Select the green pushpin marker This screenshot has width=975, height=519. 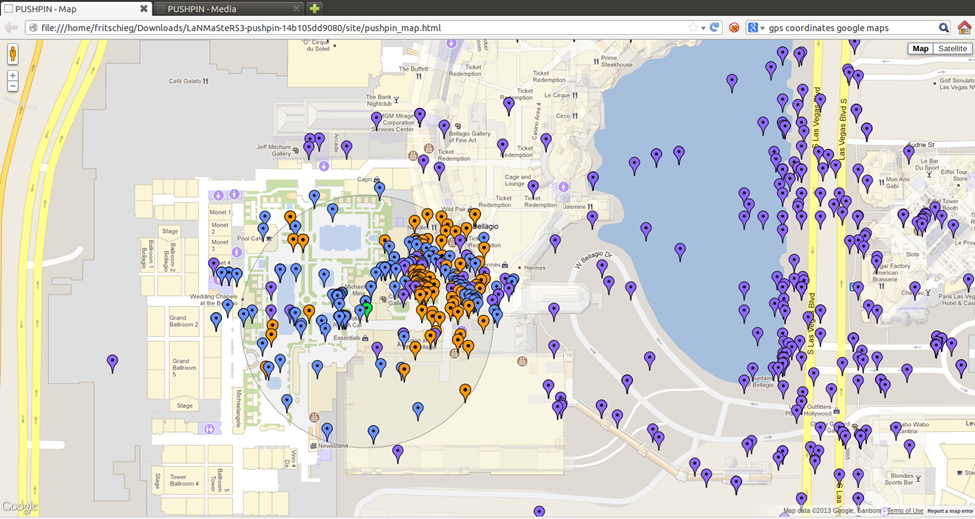[367, 309]
